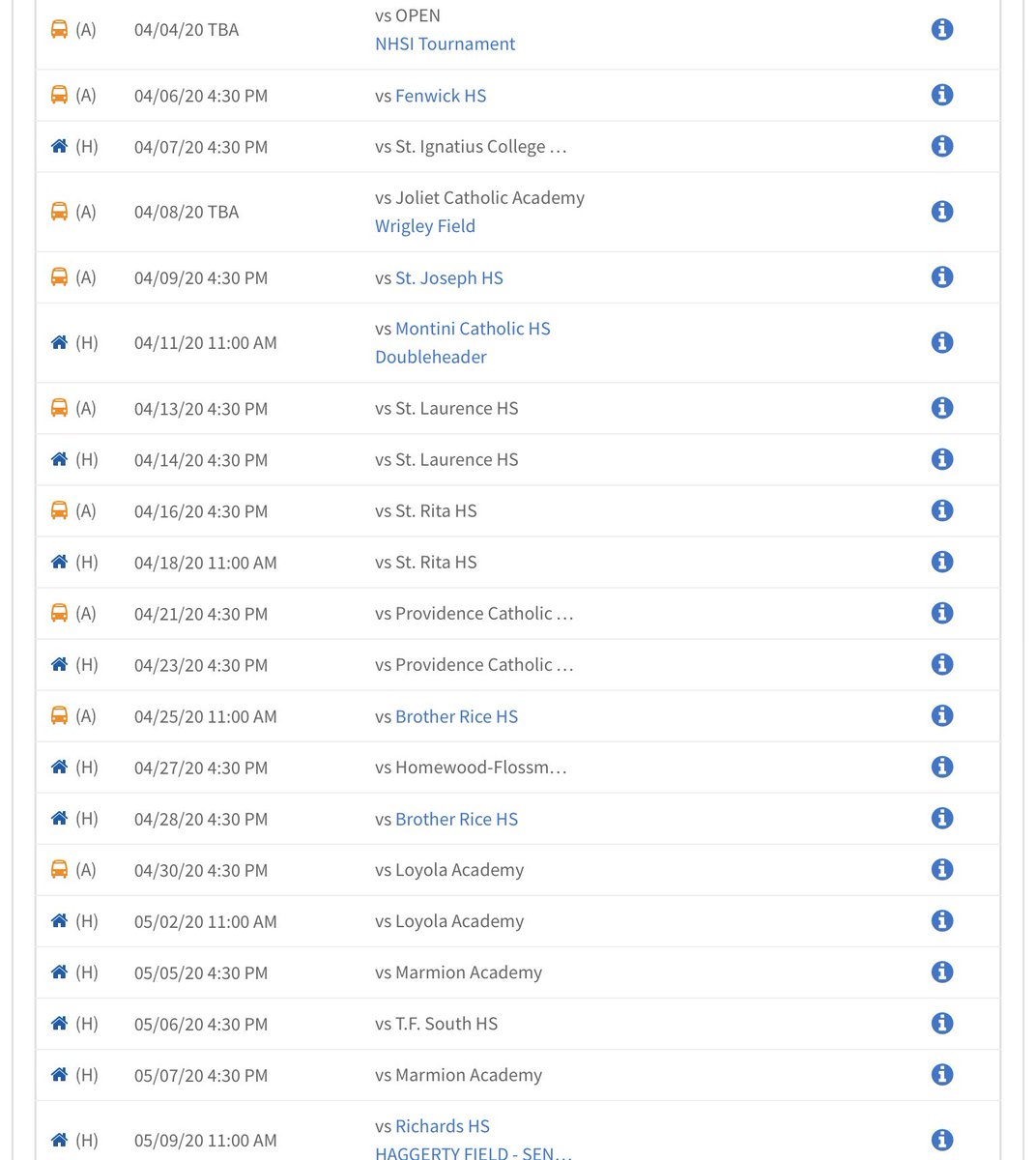Image resolution: width=1036 pixels, height=1160 pixels.
Task: Select the 04/30/20 4:30 PM date
Action: point(201,871)
